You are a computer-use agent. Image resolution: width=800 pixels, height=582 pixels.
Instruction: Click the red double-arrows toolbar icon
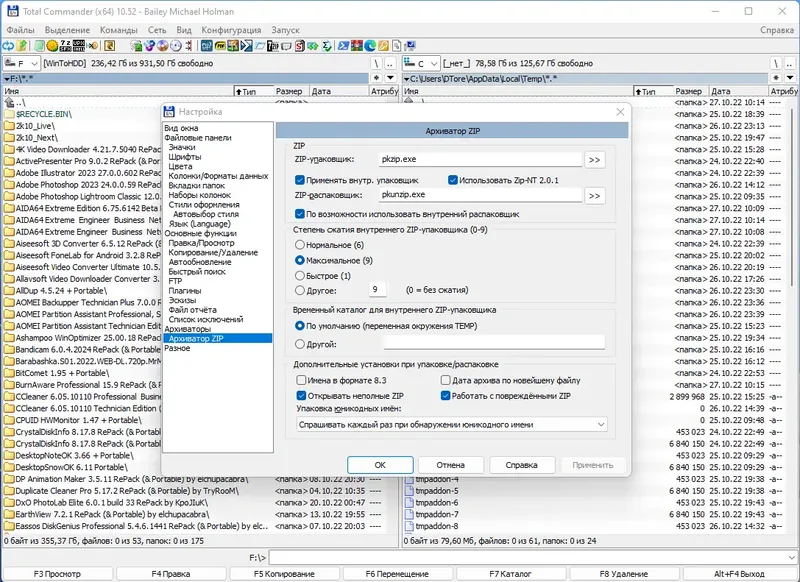coord(189,46)
